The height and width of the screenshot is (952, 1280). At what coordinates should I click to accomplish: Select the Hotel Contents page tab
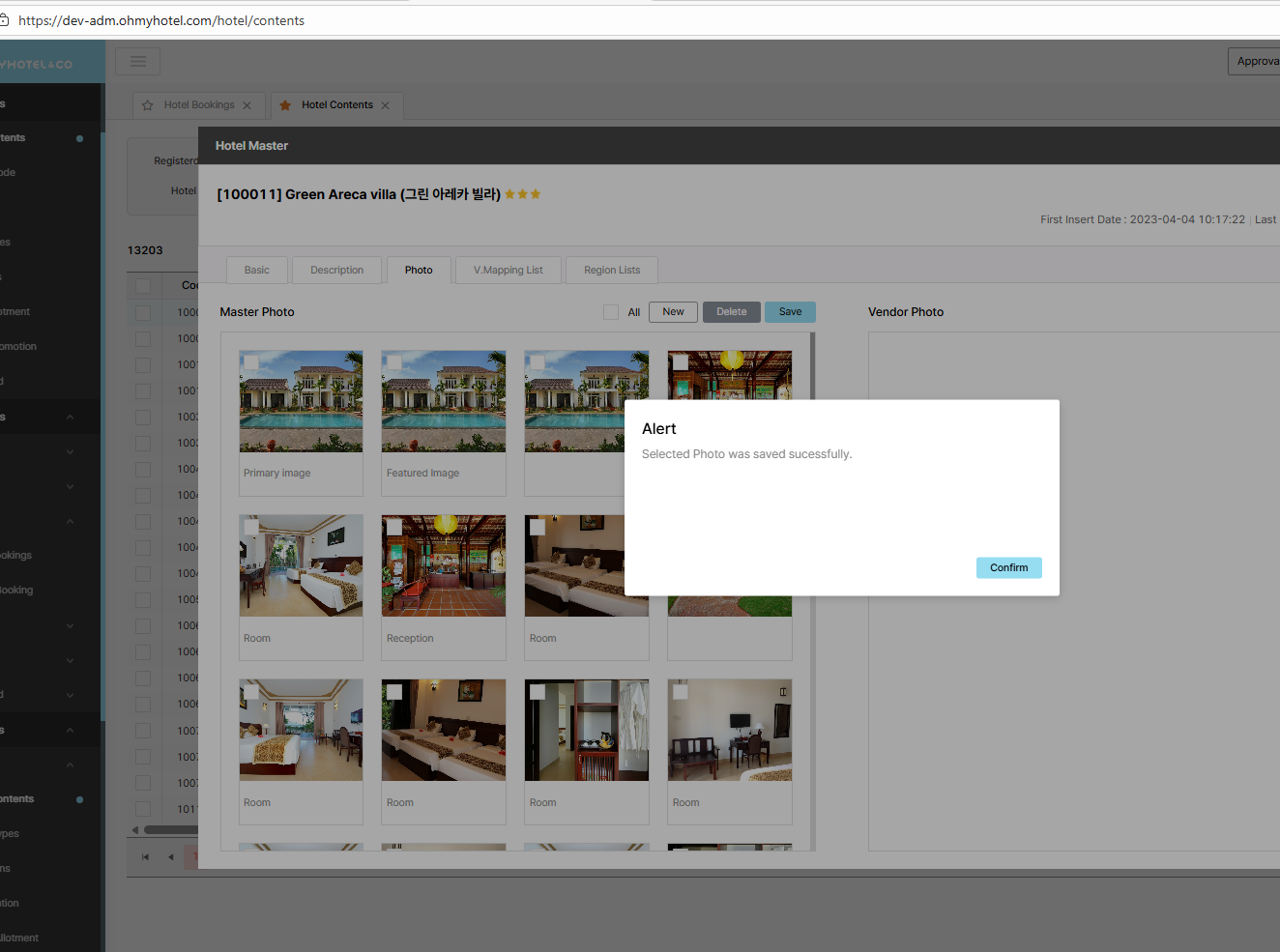pyautogui.click(x=337, y=105)
